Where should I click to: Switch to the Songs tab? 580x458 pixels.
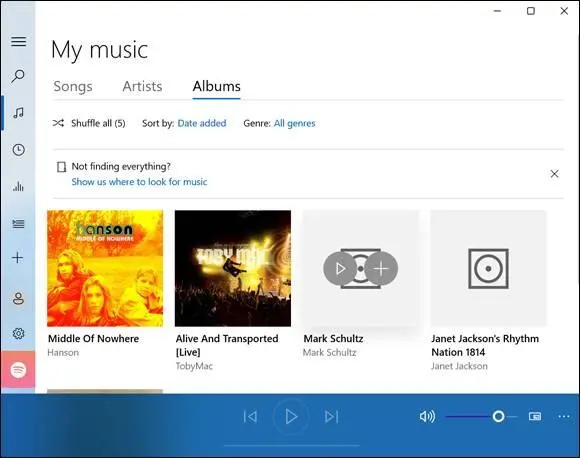pos(73,86)
